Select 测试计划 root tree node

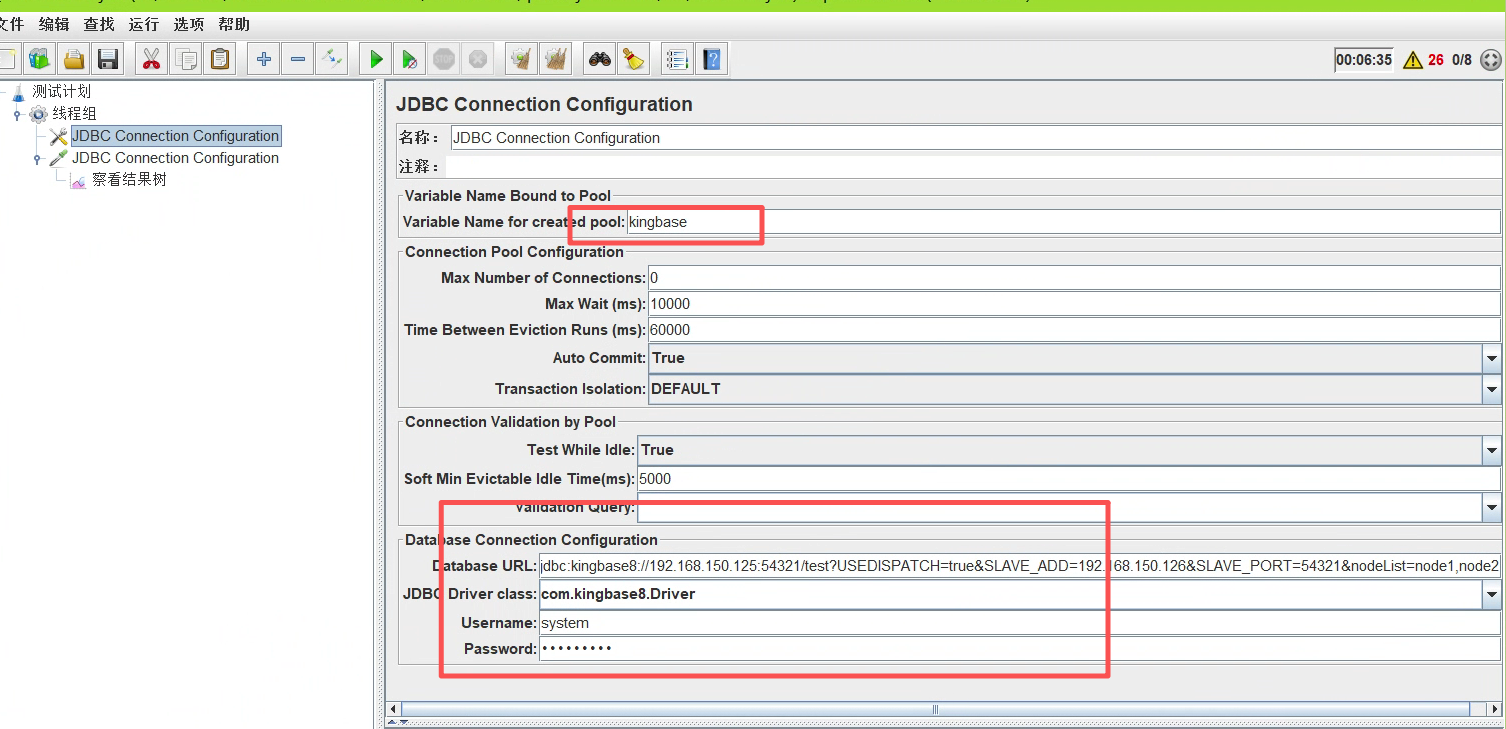61,92
